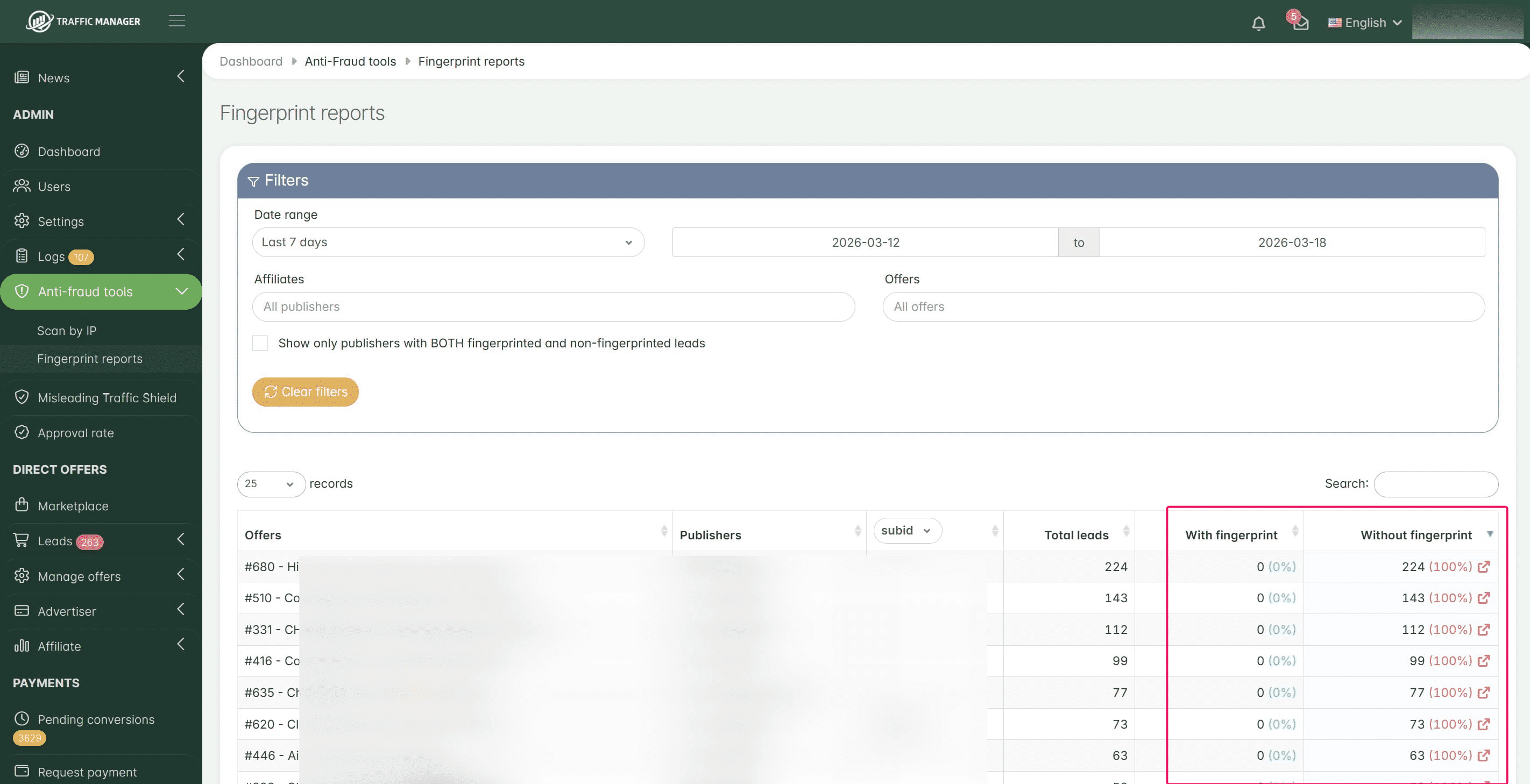The height and width of the screenshot is (784, 1530).
Task: Click the 107 badge on Logs
Action: pos(81,257)
